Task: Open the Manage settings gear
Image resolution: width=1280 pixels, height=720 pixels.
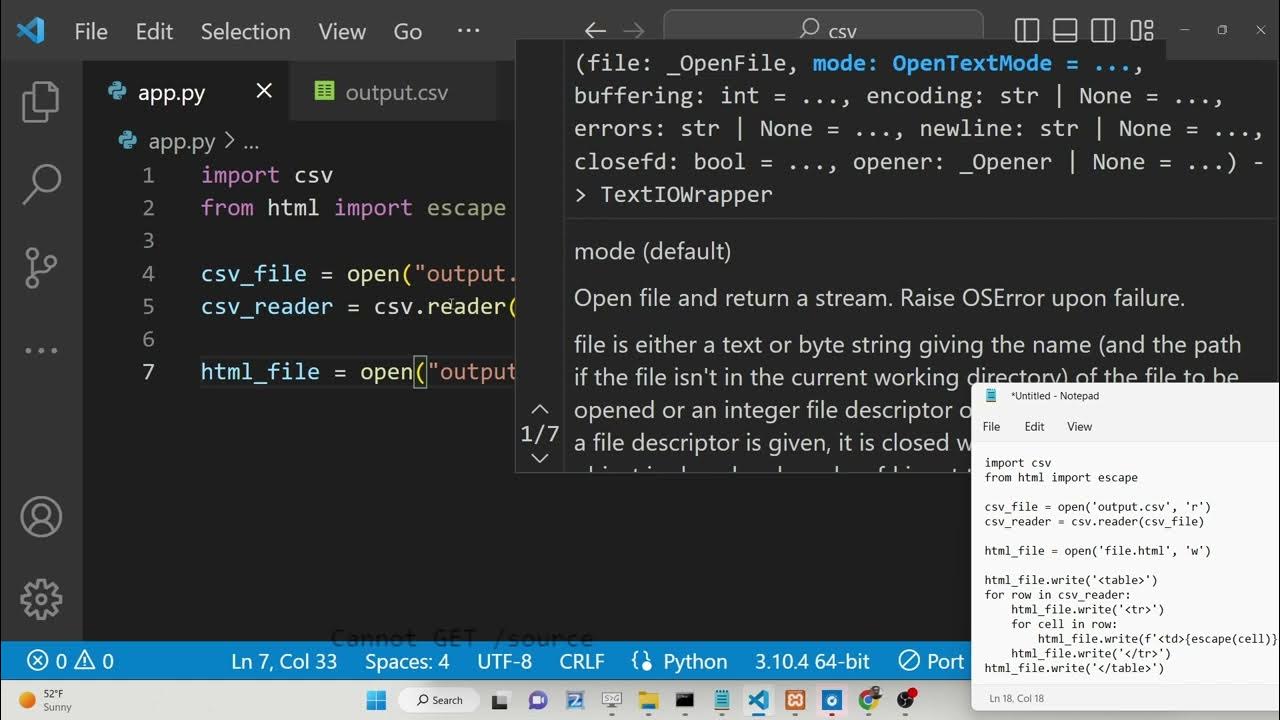Action: [x=41, y=599]
